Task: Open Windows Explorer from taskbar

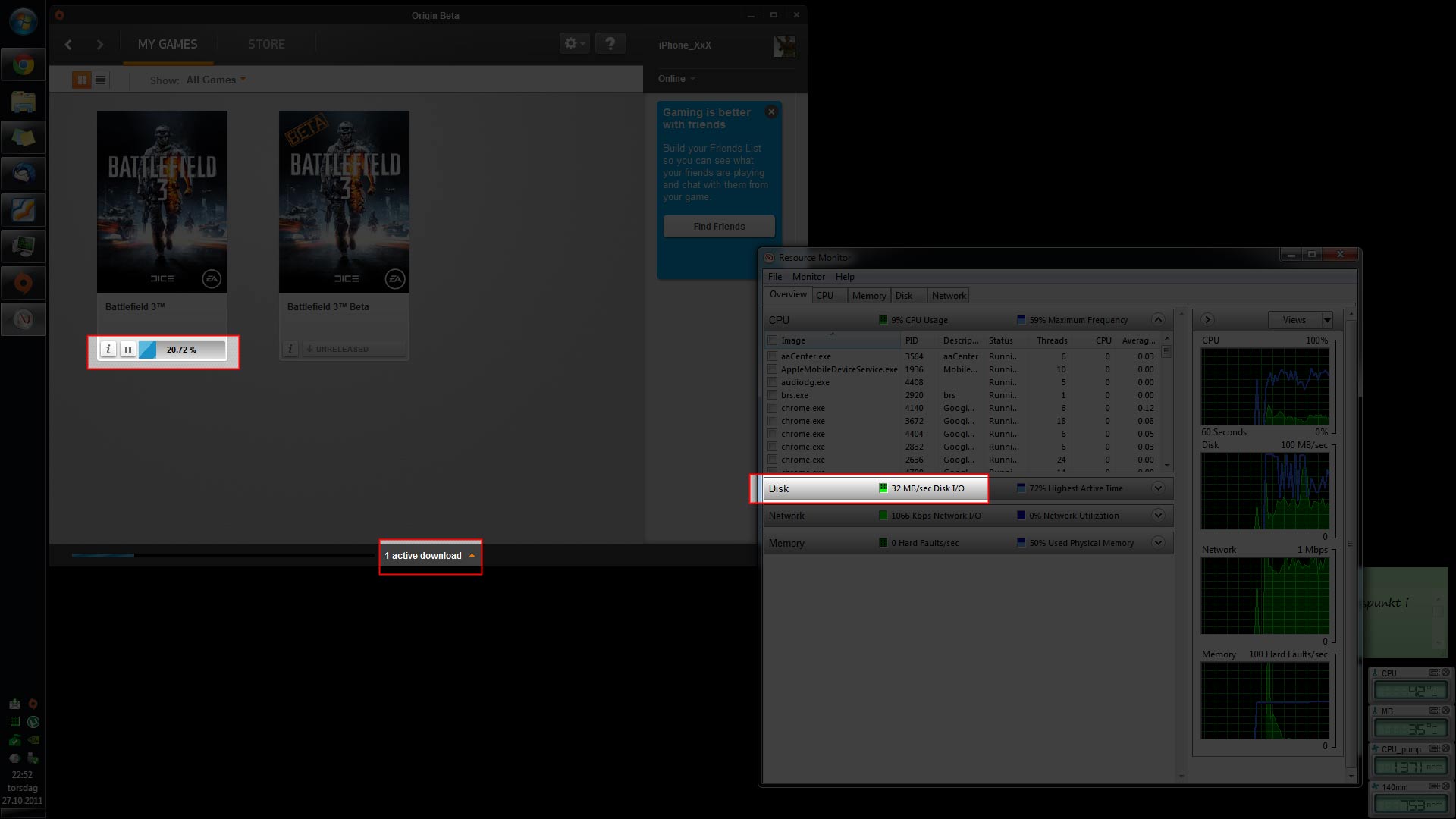Action: [x=23, y=102]
